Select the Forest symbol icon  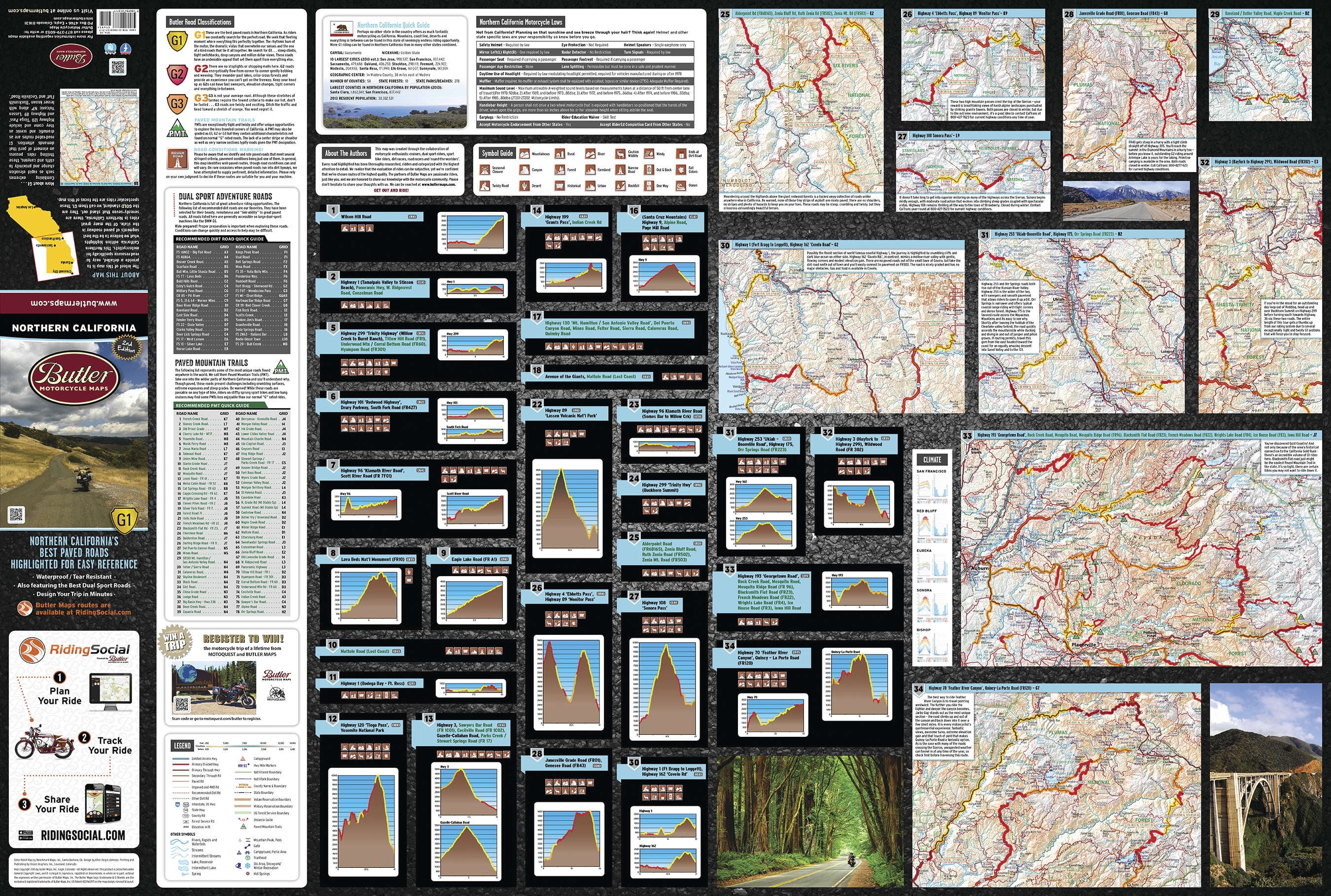560,170
